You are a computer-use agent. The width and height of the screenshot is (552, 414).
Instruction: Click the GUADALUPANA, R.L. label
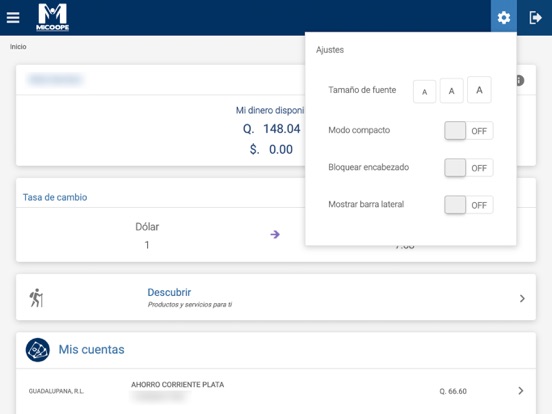(56, 391)
